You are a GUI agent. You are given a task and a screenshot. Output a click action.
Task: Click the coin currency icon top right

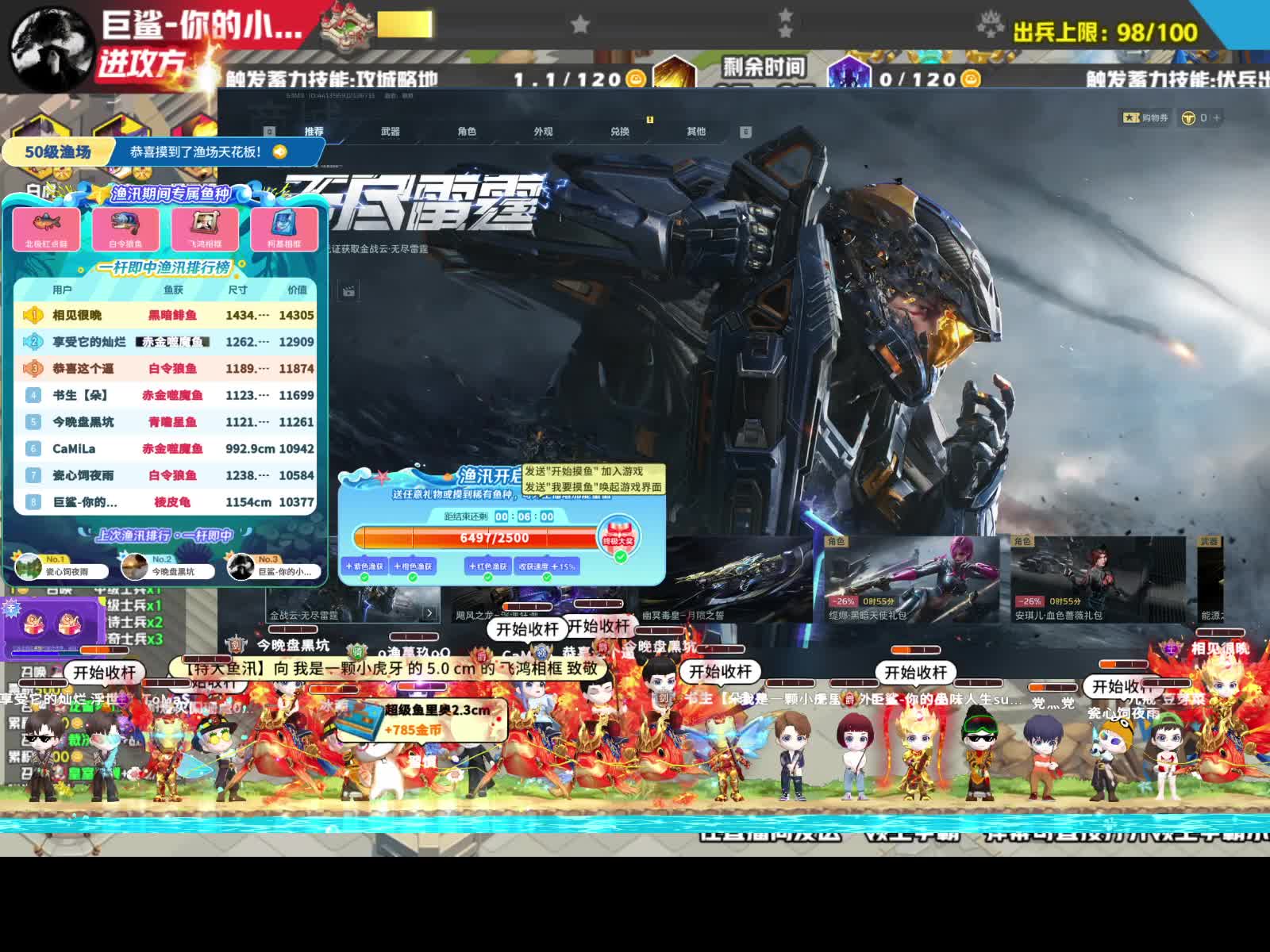click(x=1188, y=117)
